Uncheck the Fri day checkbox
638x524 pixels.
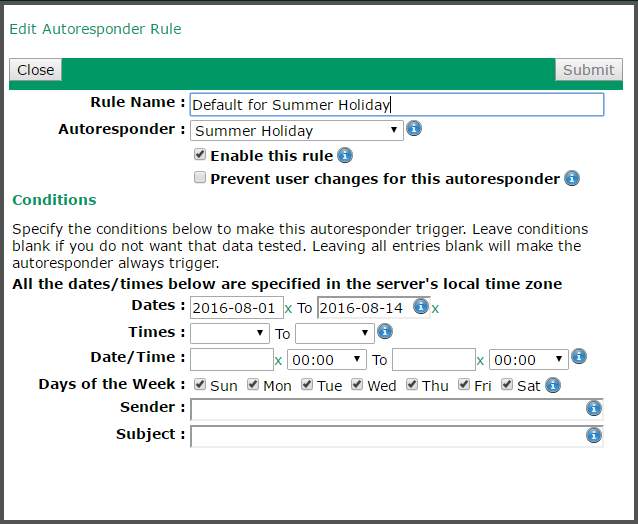point(464,384)
